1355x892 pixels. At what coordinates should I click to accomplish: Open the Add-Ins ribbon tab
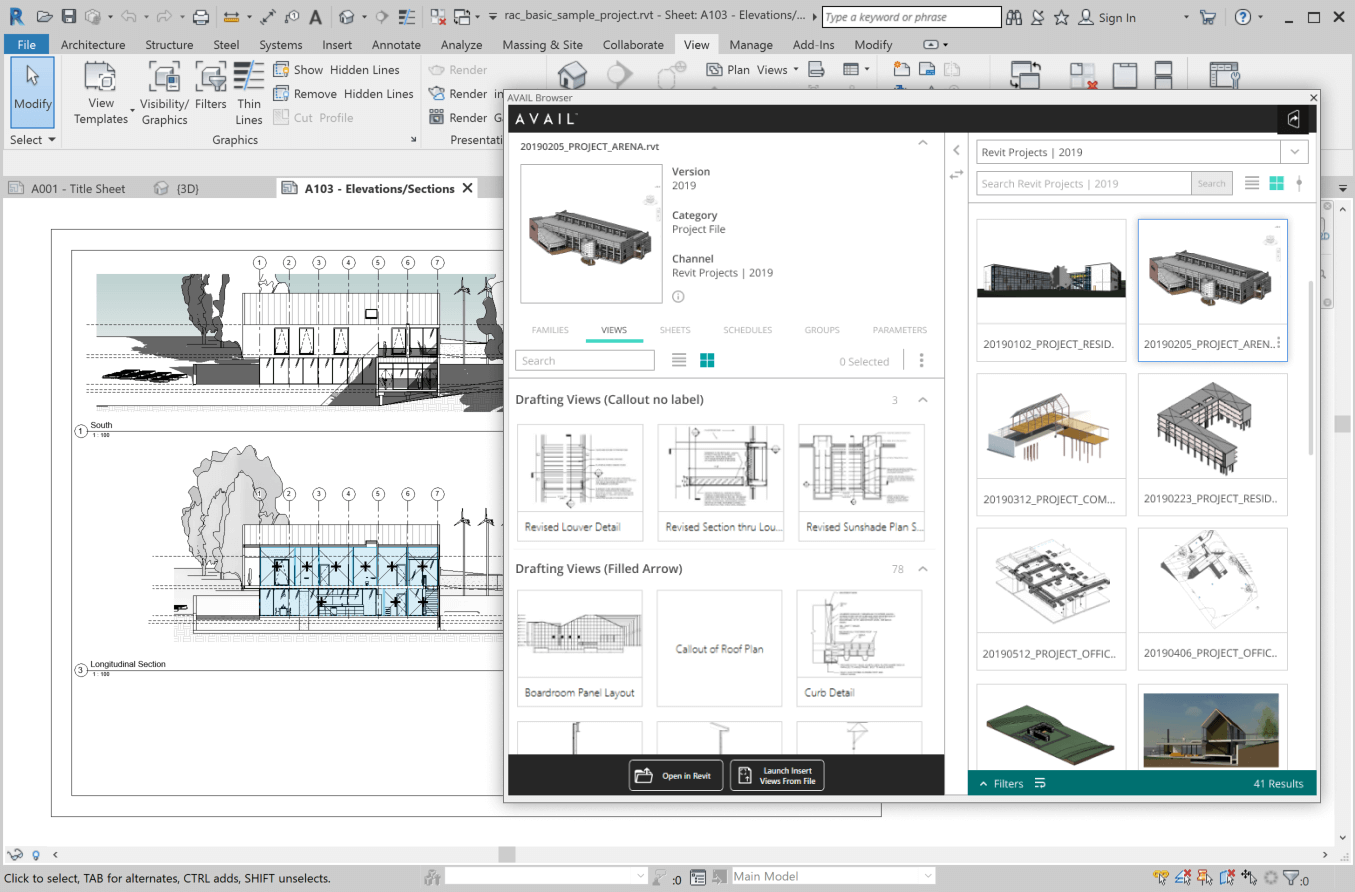813,45
